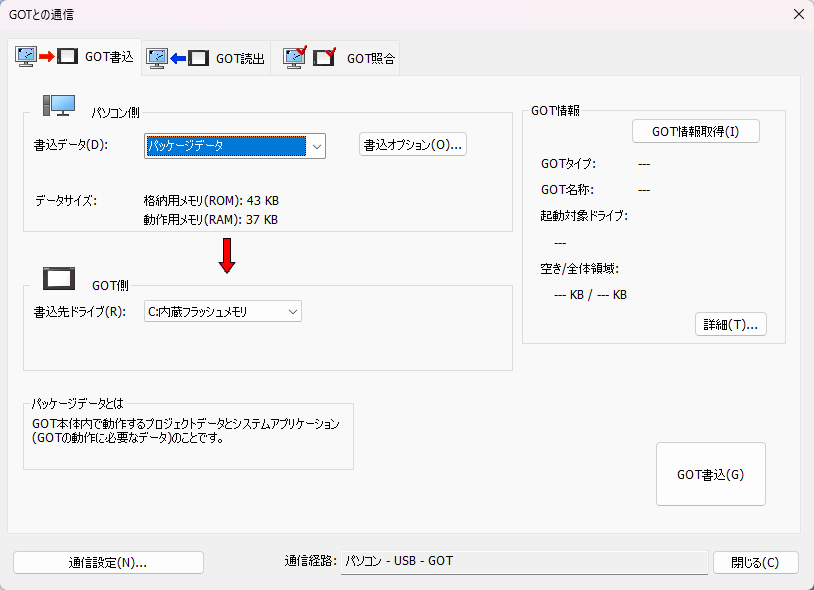Open the 詳細(T)... details button

pyautogui.click(x=730, y=324)
